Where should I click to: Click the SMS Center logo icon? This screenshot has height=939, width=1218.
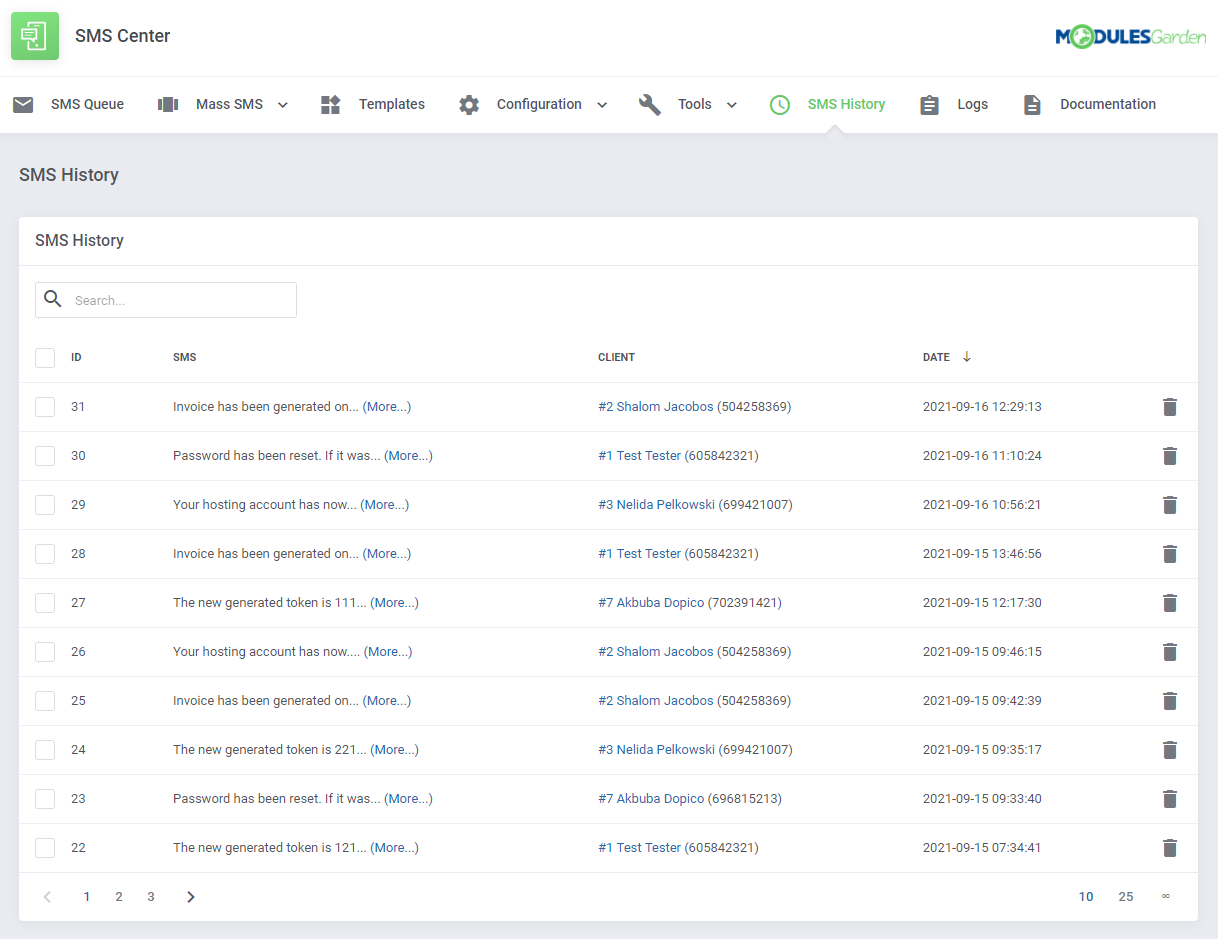click(x=35, y=35)
